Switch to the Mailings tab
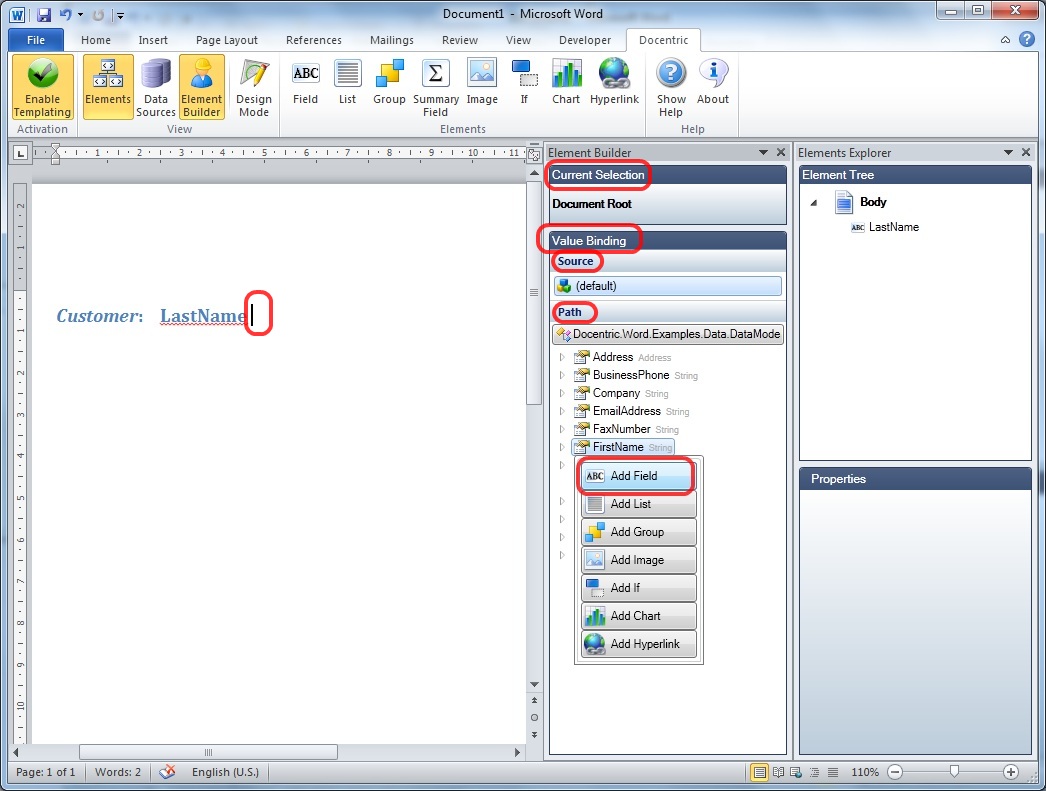Screen dimensions: 1046x791 coord(392,40)
